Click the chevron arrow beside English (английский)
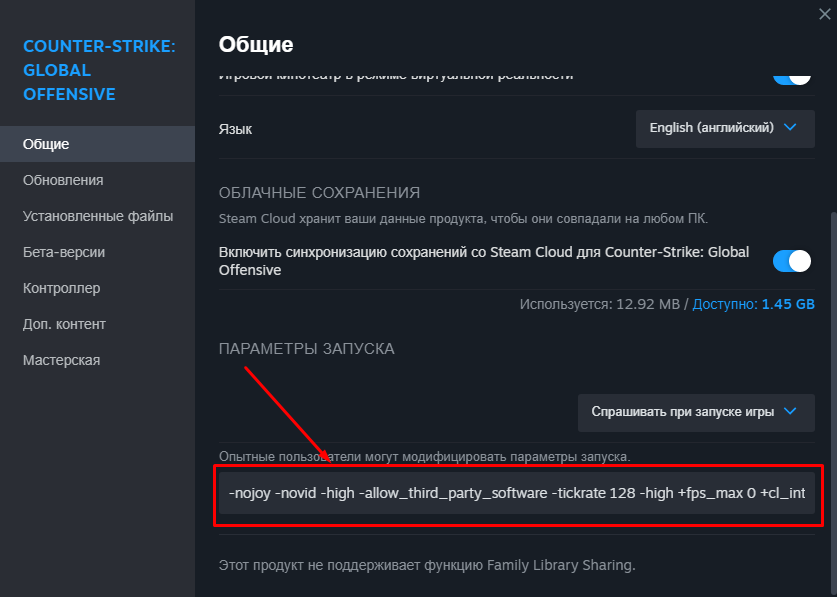 791,128
